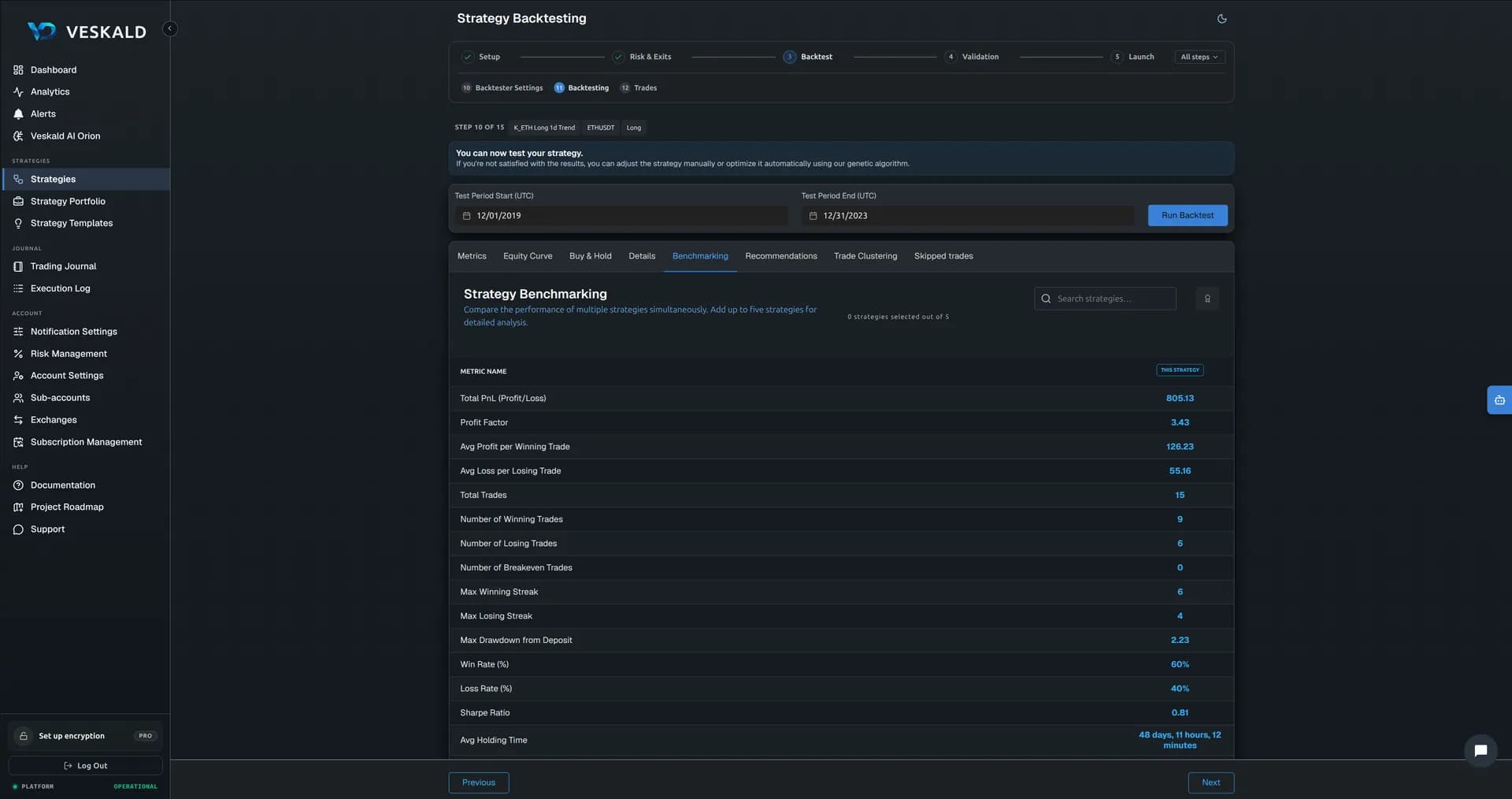Click Total PnL value 805.13

tap(1180, 399)
